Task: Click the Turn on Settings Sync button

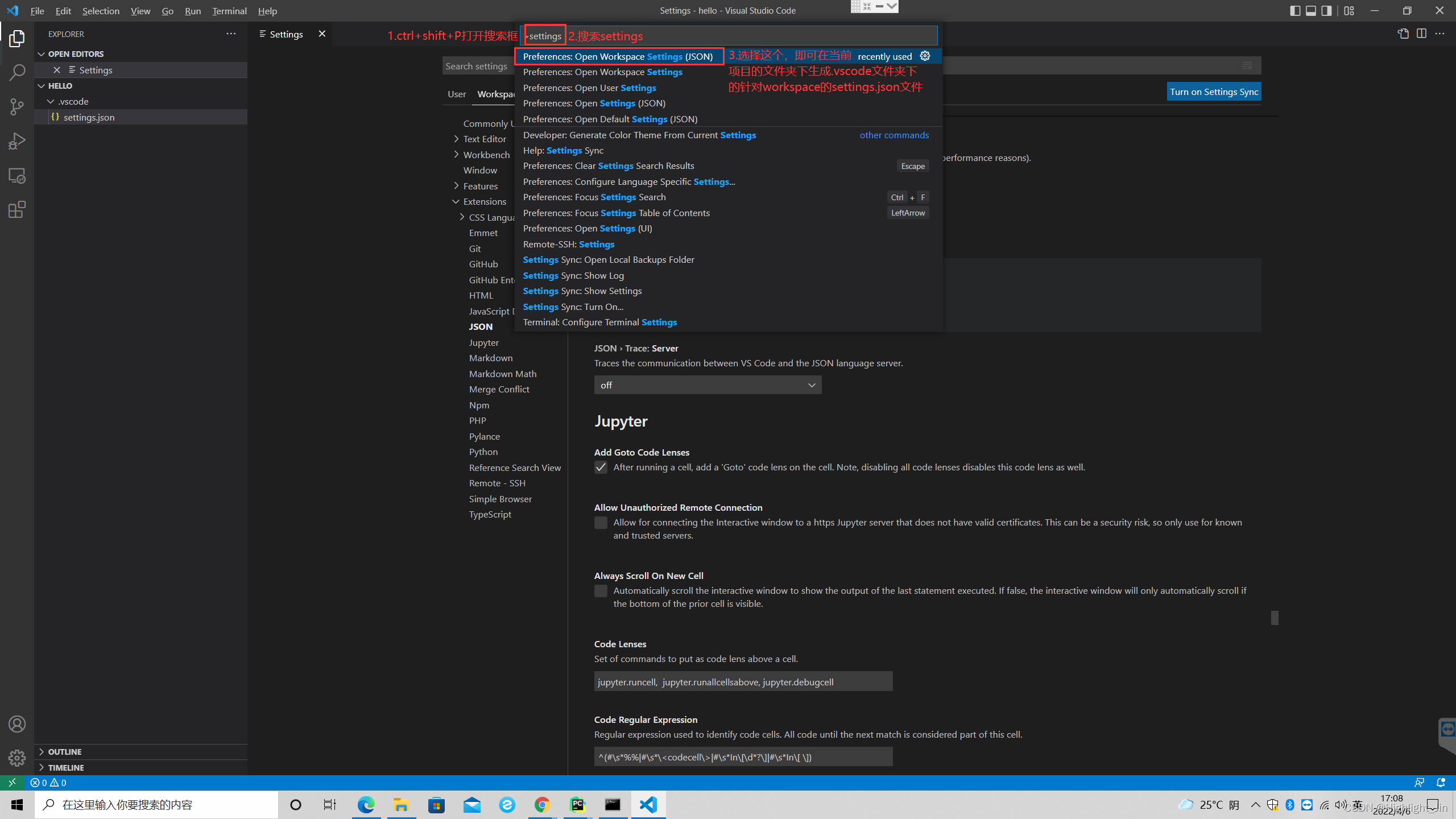Action: tap(1213, 91)
